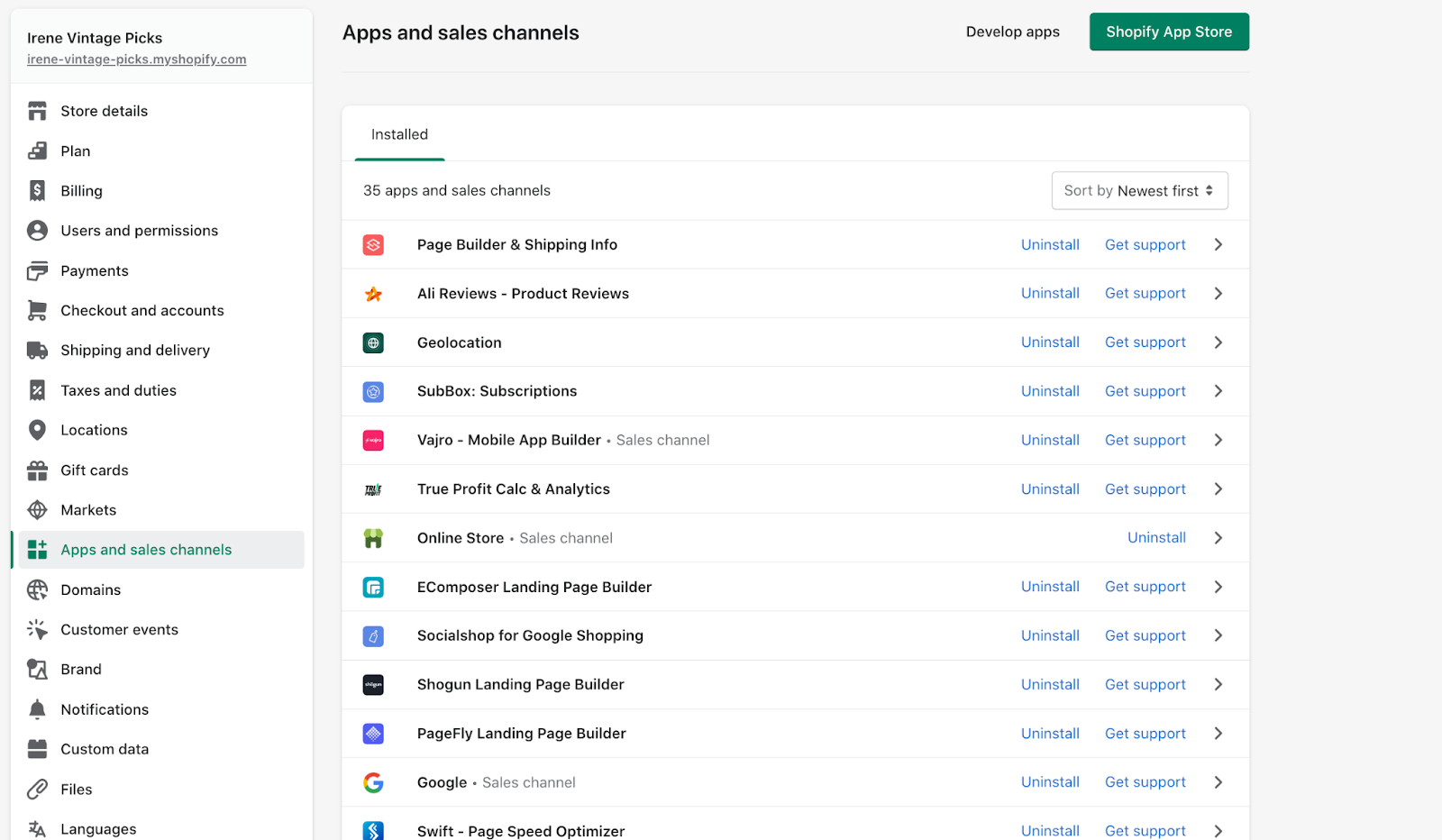Click the Plan icon in sidebar
Screen dimensions: 1442x840
tap(37, 151)
